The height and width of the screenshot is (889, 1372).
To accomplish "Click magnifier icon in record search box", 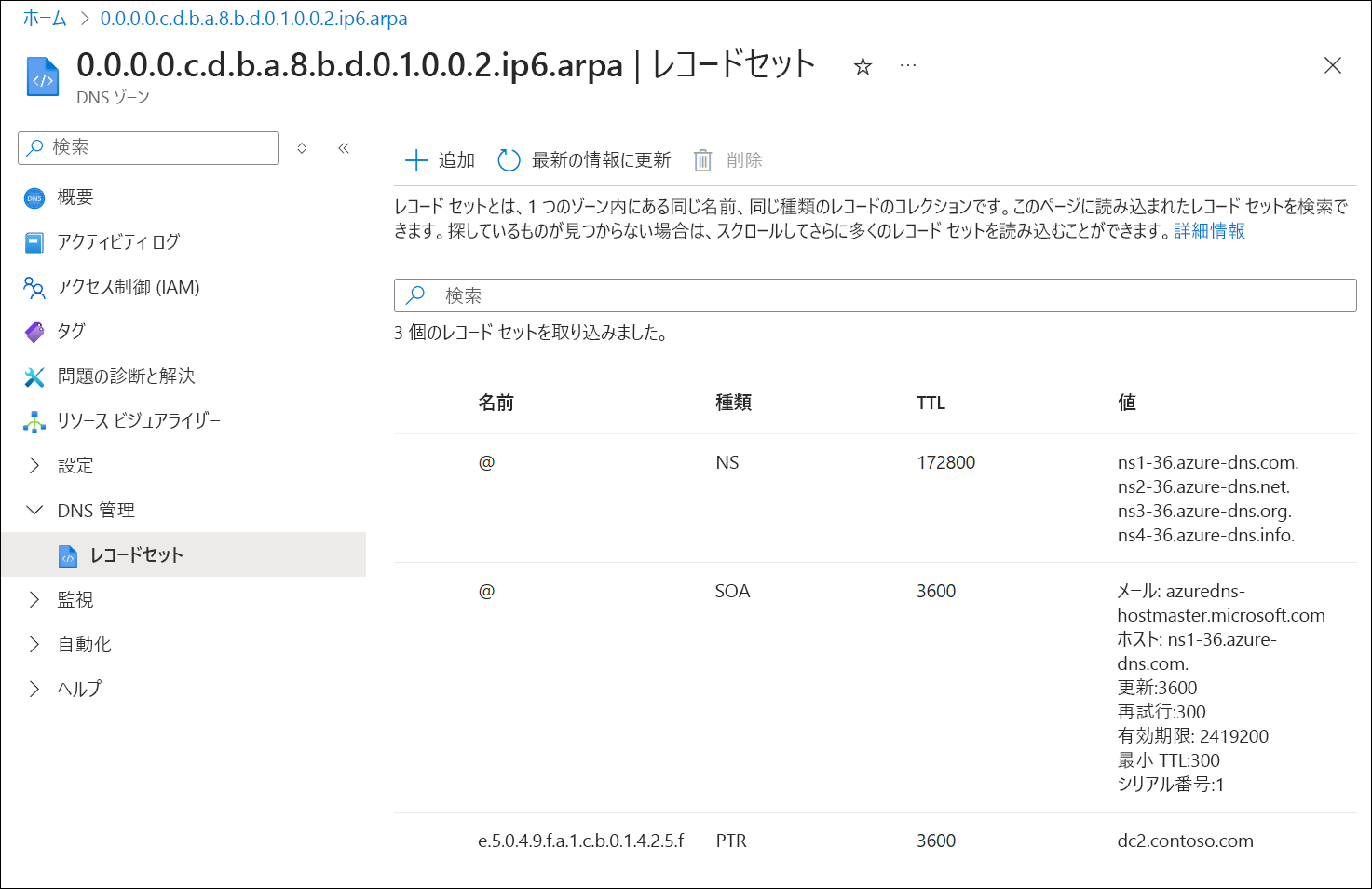I will point(415,295).
